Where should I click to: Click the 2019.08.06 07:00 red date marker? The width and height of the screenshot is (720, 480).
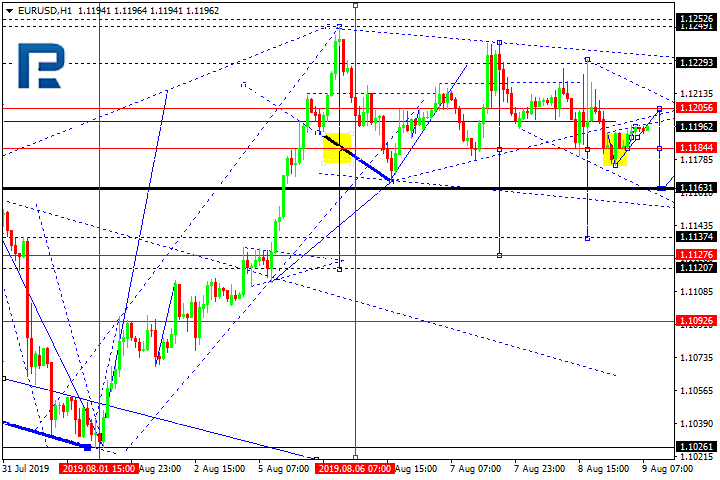[356, 467]
